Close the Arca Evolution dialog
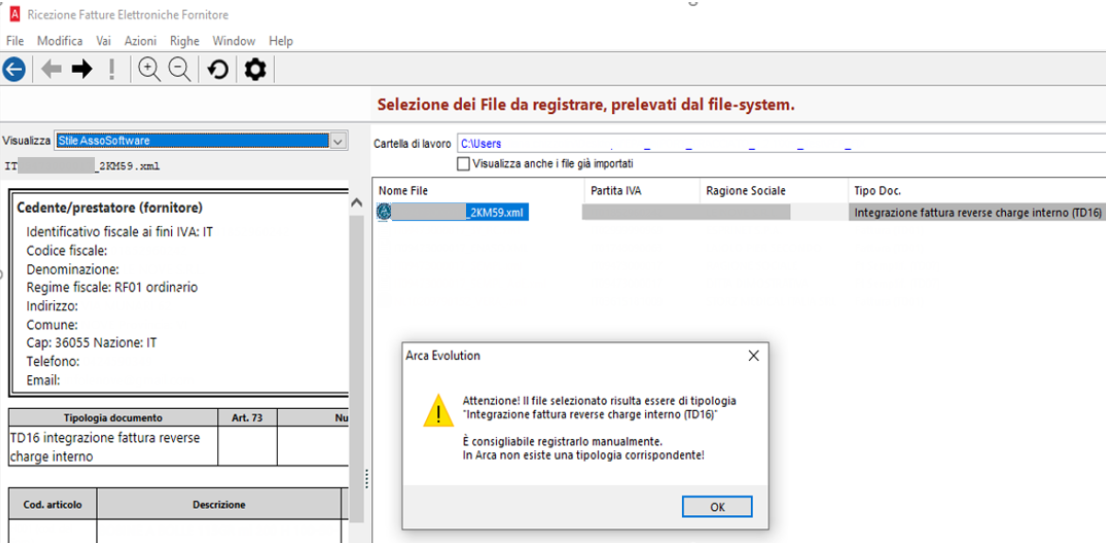1109x545 pixels. pos(753,356)
